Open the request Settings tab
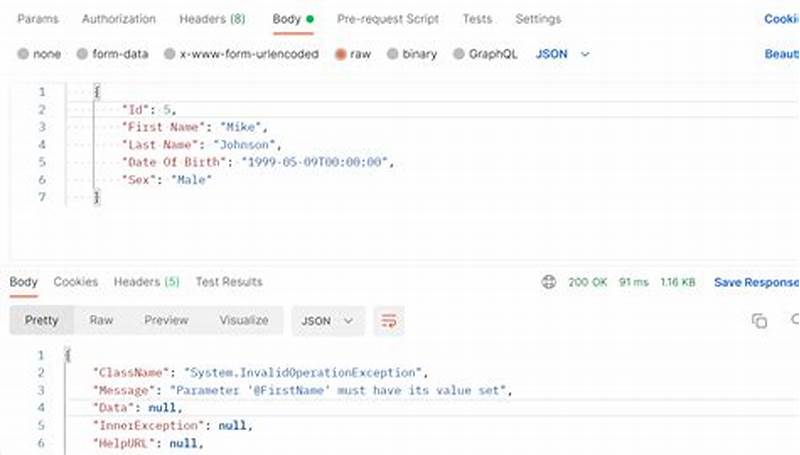This screenshot has height=455, width=800. coord(538,19)
